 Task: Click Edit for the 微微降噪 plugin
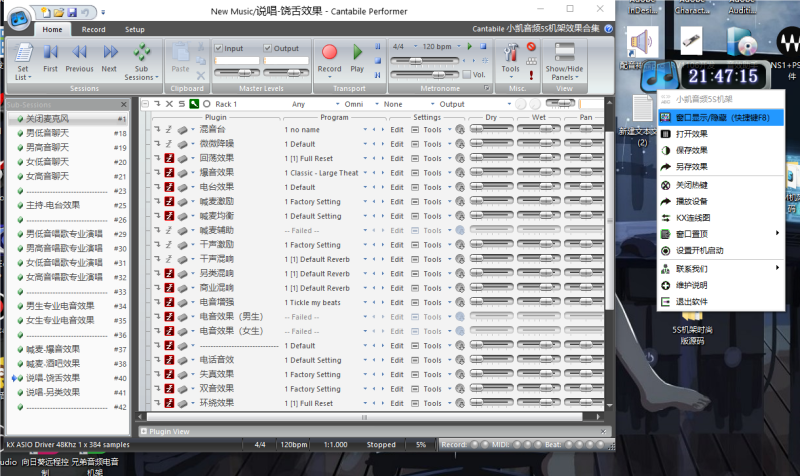click(x=397, y=144)
